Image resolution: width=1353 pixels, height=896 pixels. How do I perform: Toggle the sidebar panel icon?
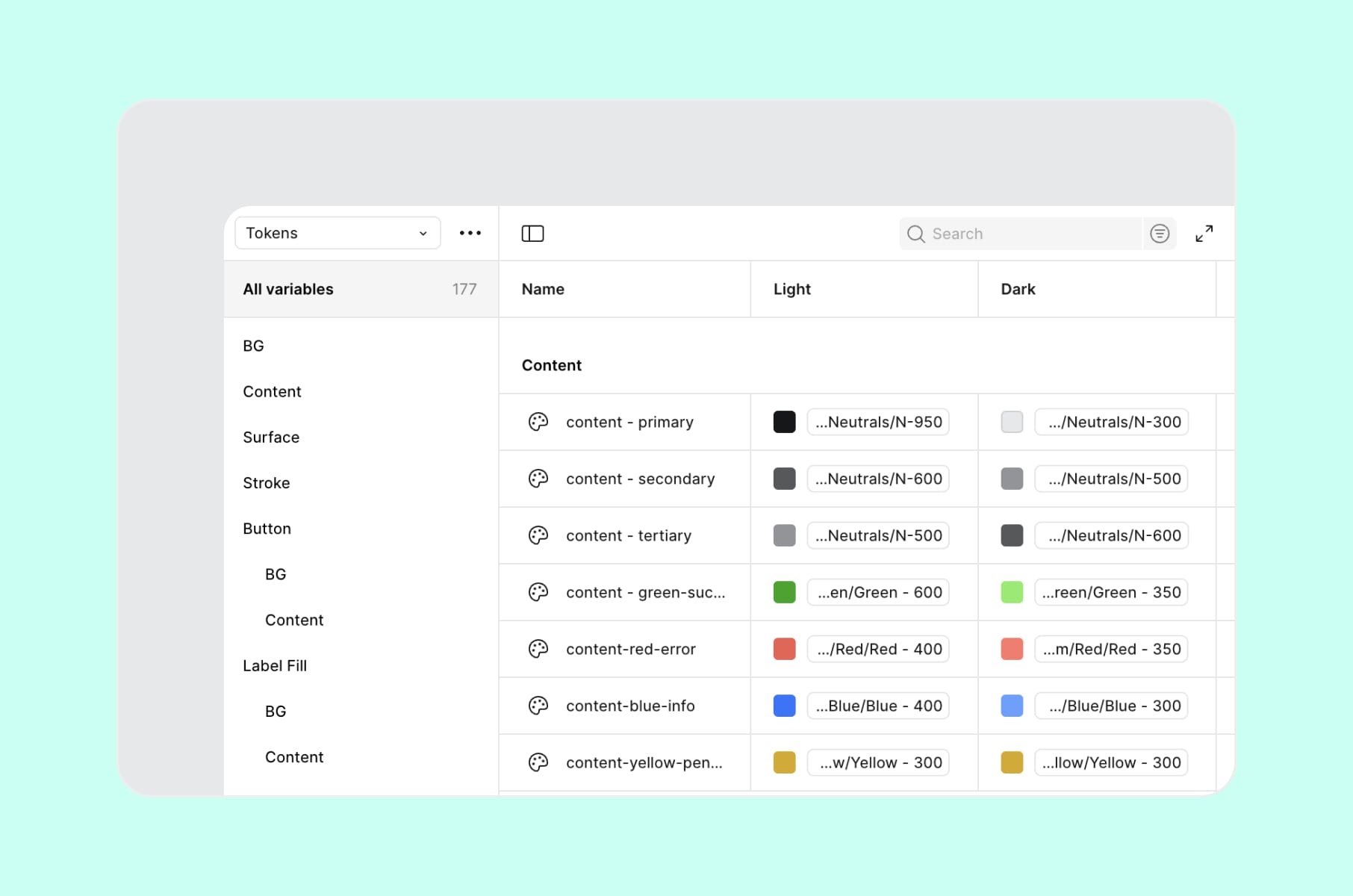pyautogui.click(x=532, y=234)
